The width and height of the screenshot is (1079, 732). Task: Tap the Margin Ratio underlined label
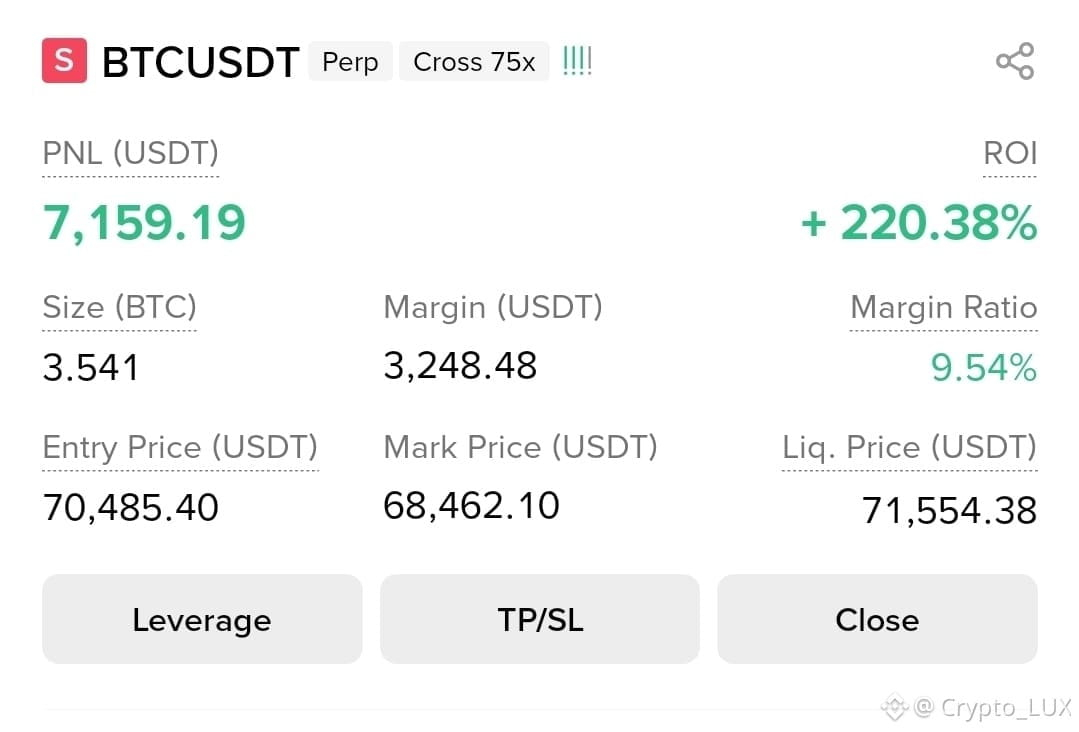943,307
